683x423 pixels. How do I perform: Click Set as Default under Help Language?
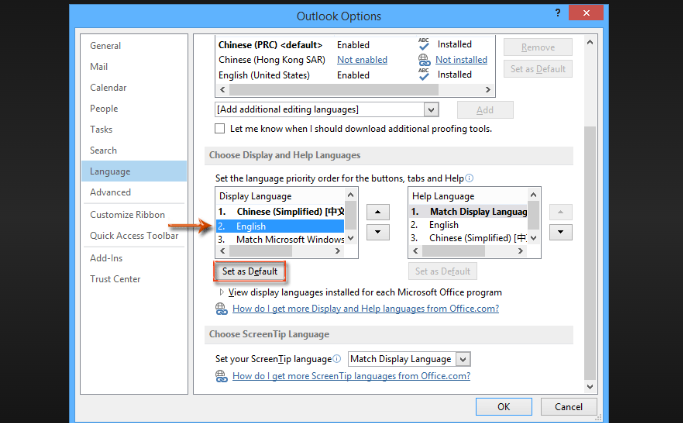[x=443, y=271]
